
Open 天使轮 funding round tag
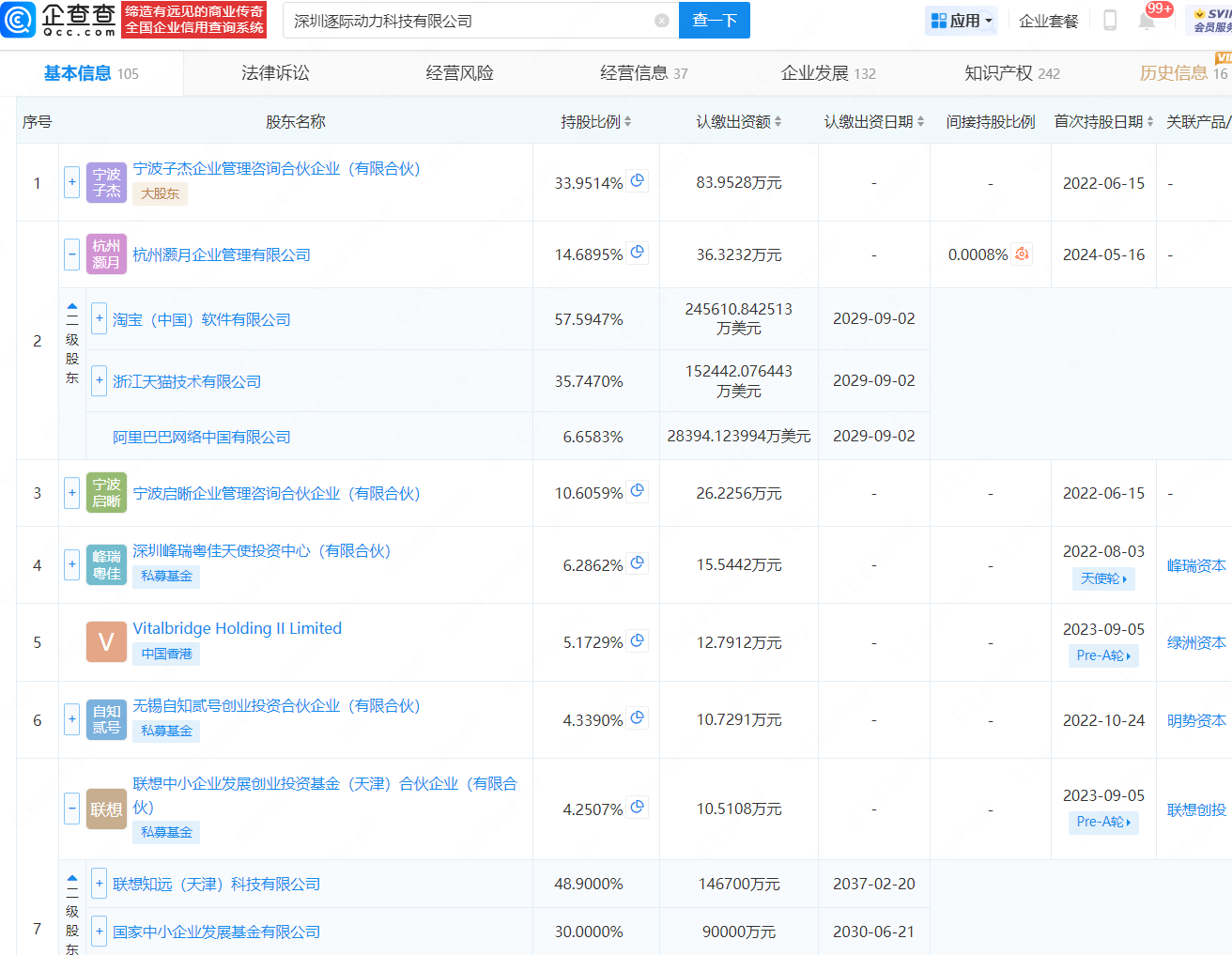point(1103,578)
